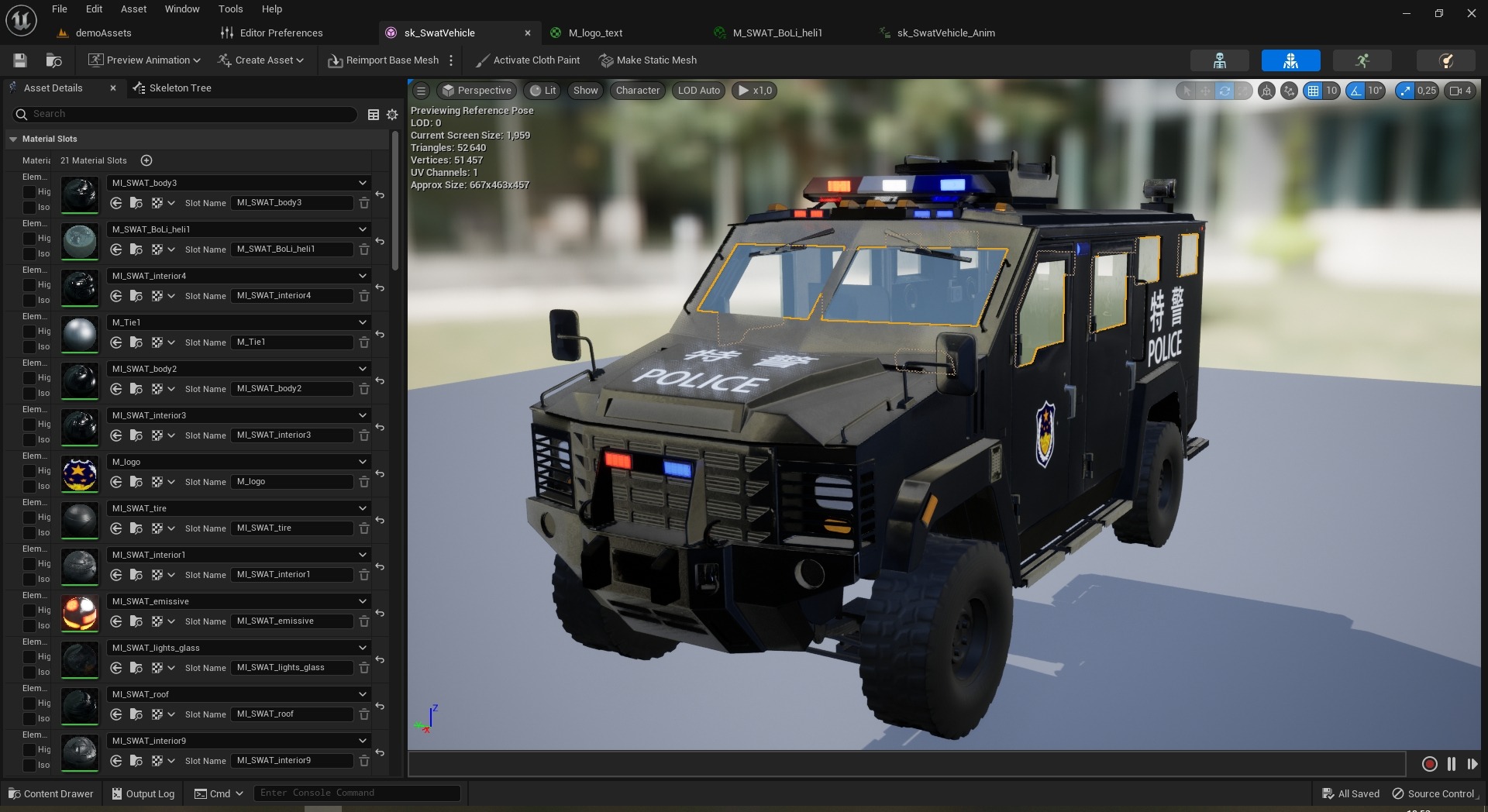The height and width of the screenshot is (812, 1488).
Task: Open the details panel settings gear
Action: pyautogui.click(x=392, y=114)
